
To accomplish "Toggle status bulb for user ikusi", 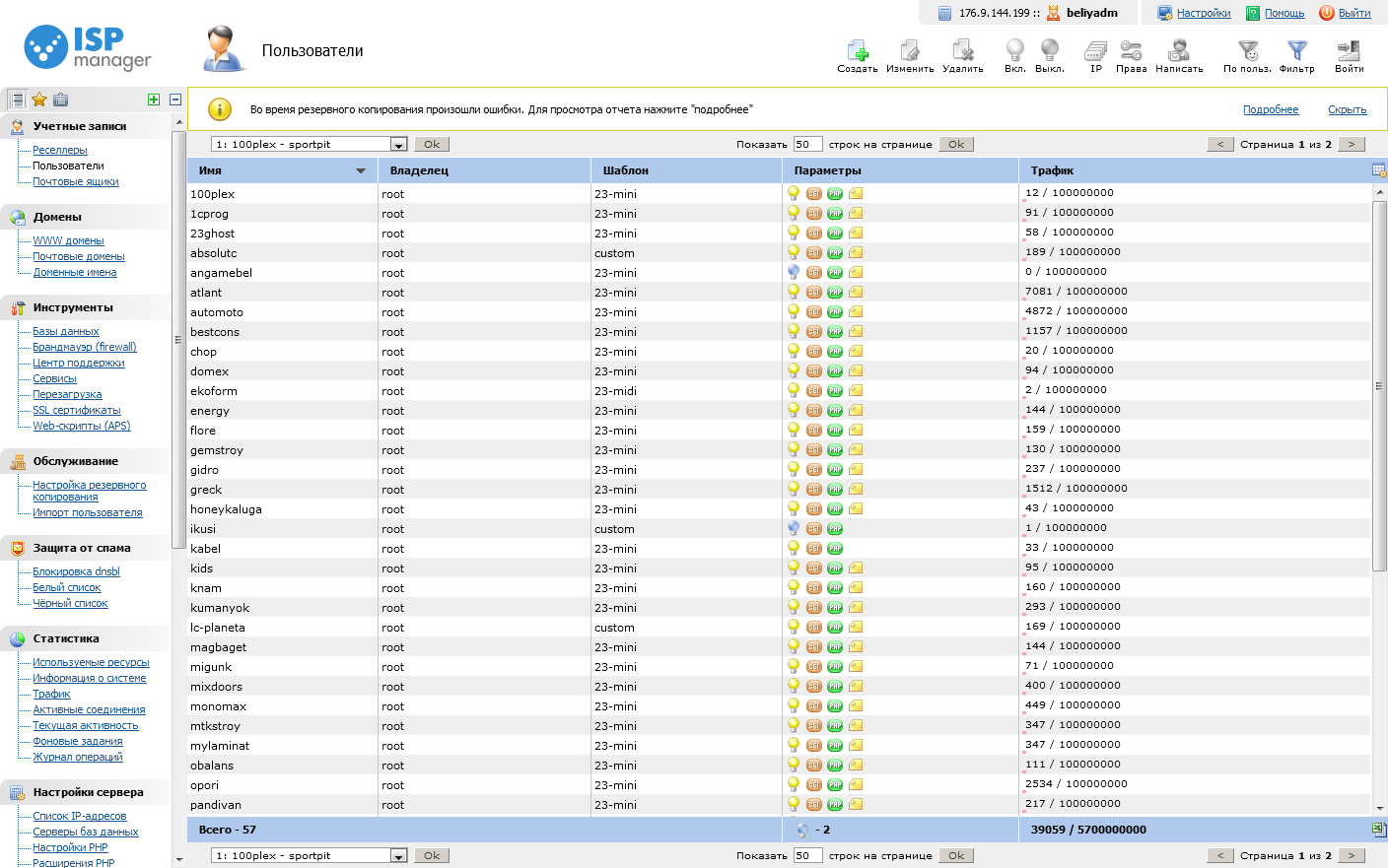I will click(794, 528).
